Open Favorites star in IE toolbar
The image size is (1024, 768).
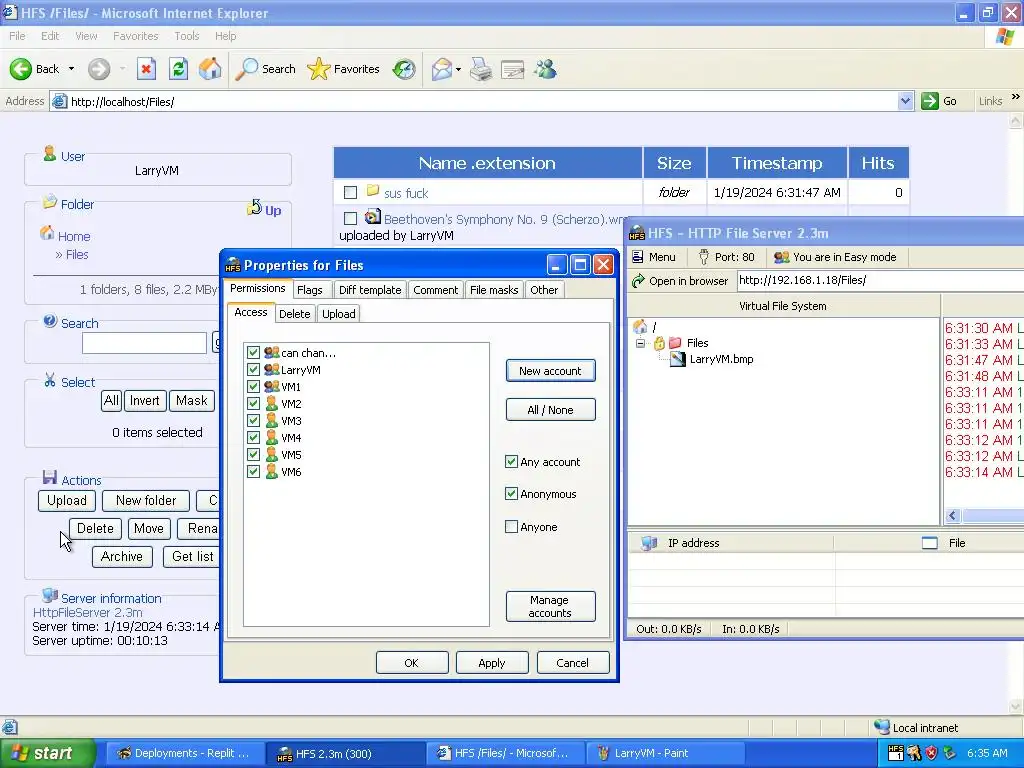344,69
